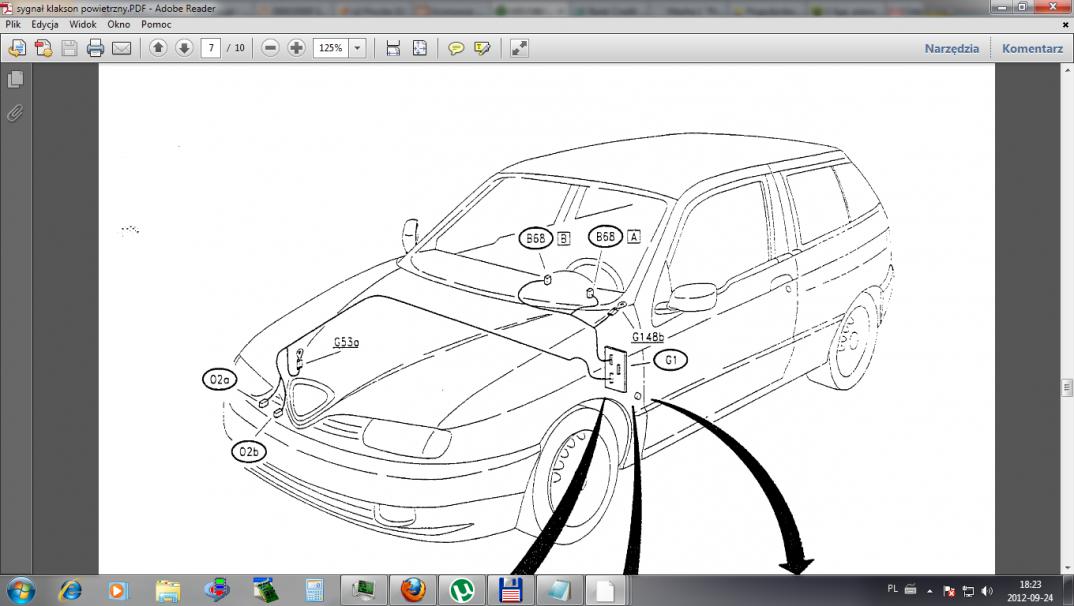The image size is (1074, 606).
Task: Toggle the page thumbnails panel
Action: click(x=15, y=79)
